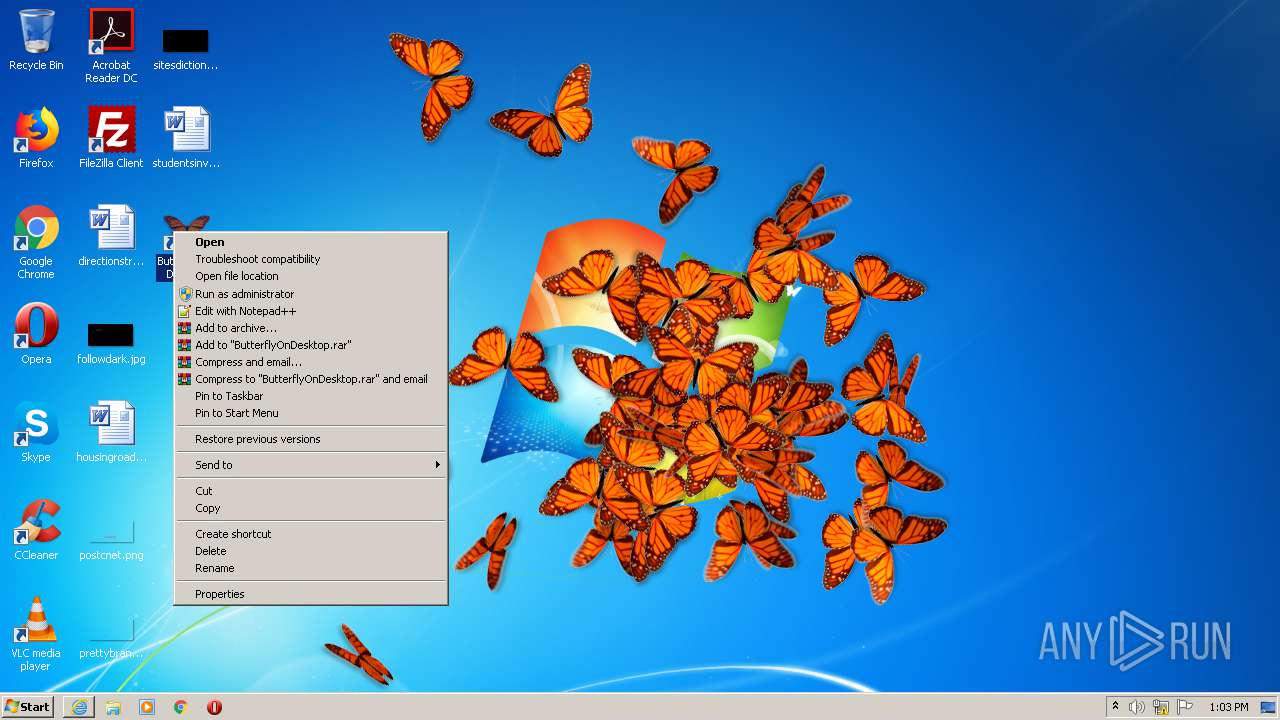The image size is (1280, 720).
Task: Choose Run as administrator
Action: pyautogui.click(x=311, y=294)
